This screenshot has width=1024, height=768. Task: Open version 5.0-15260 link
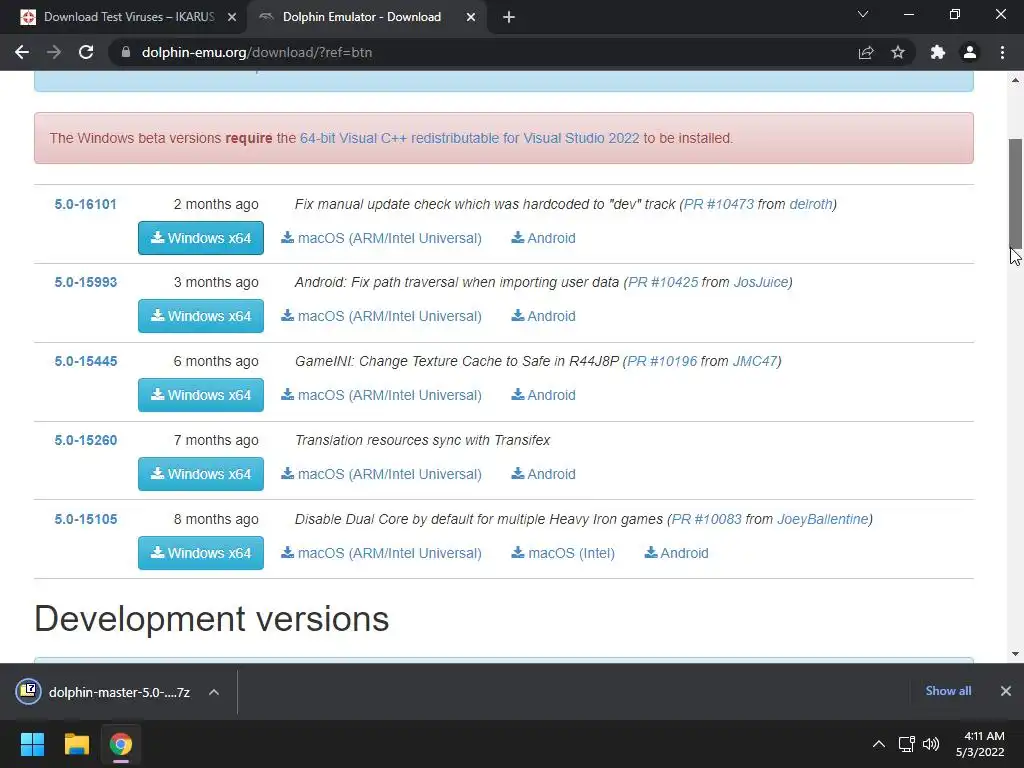86,440
